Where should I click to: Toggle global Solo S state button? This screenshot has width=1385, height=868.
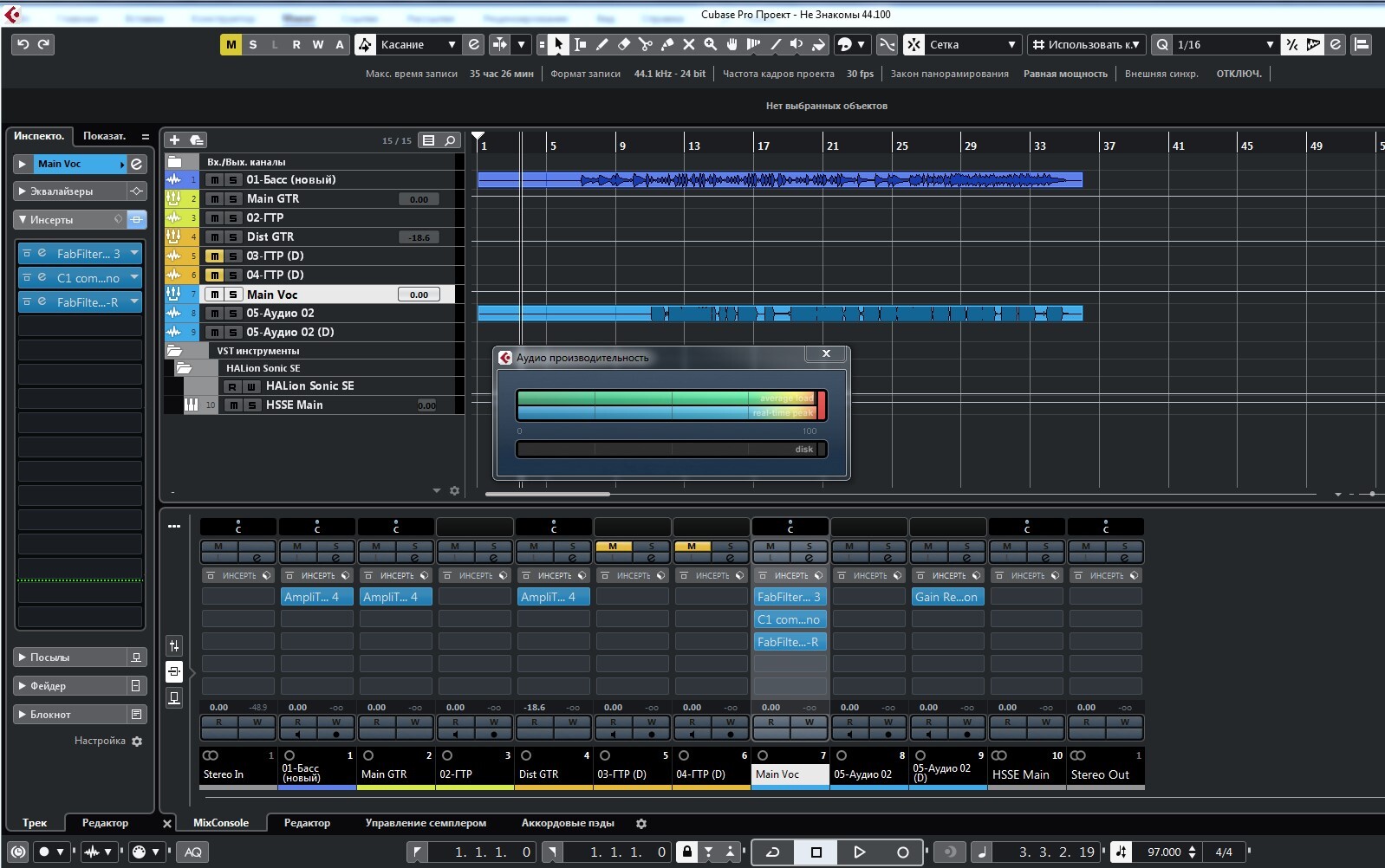(x=253, y=44)
